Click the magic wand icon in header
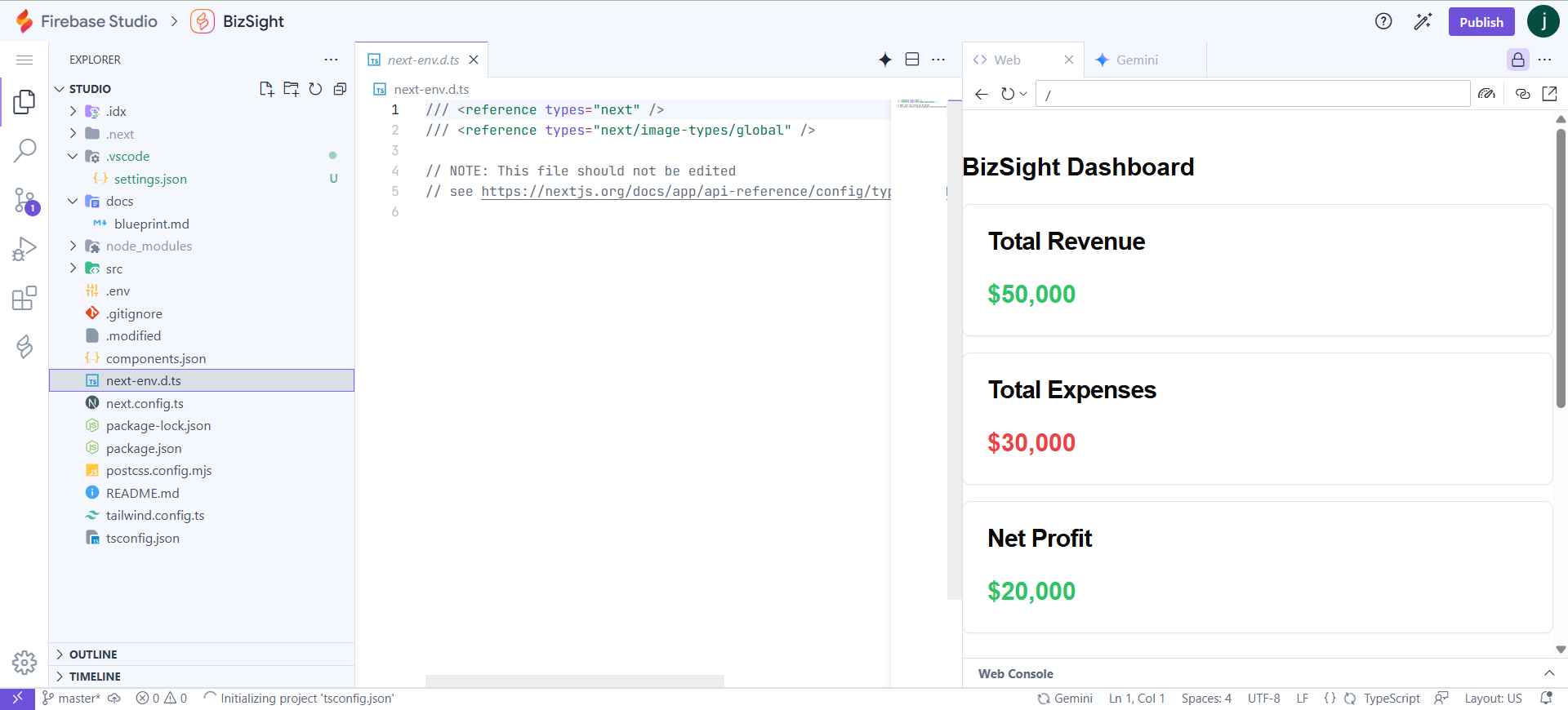1568x710 pixels. tap(1423, 21)
